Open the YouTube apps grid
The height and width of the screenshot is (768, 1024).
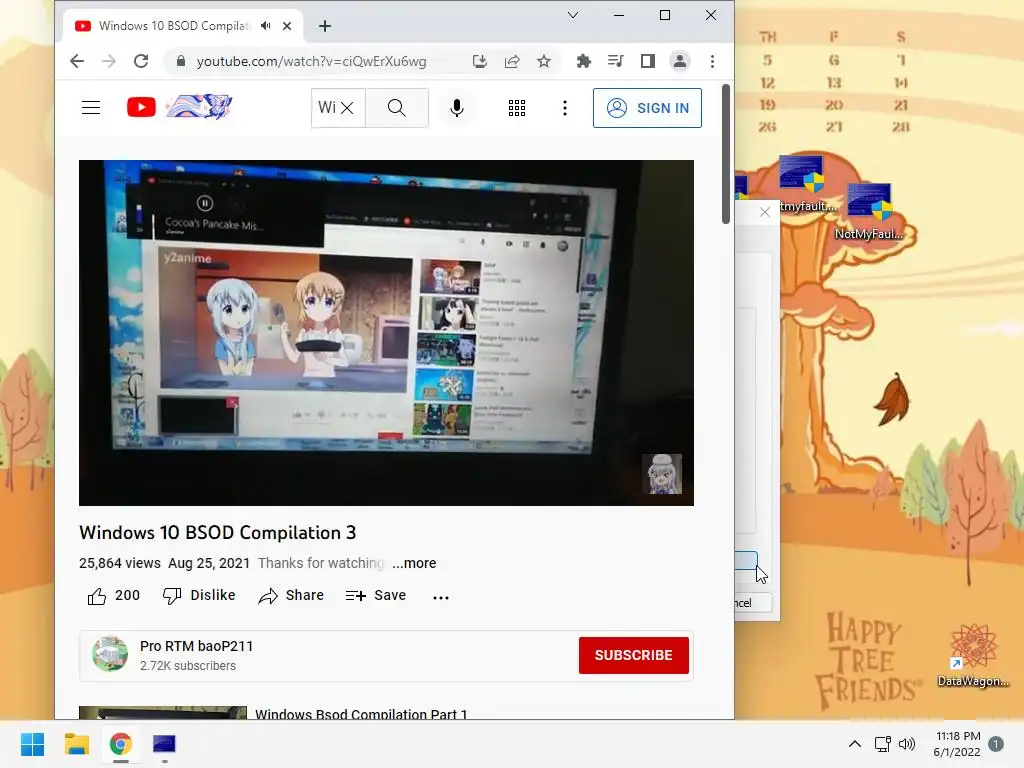[x=517, y=108]
